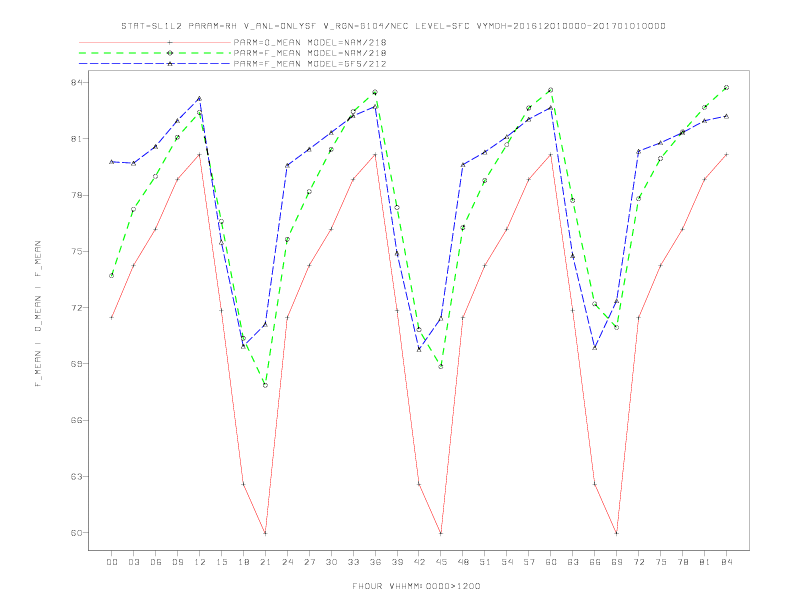Click the vertical F_MEAN | O_MEAN axis title
Screen dimensions: 792x612
click(x=38, y=314)
